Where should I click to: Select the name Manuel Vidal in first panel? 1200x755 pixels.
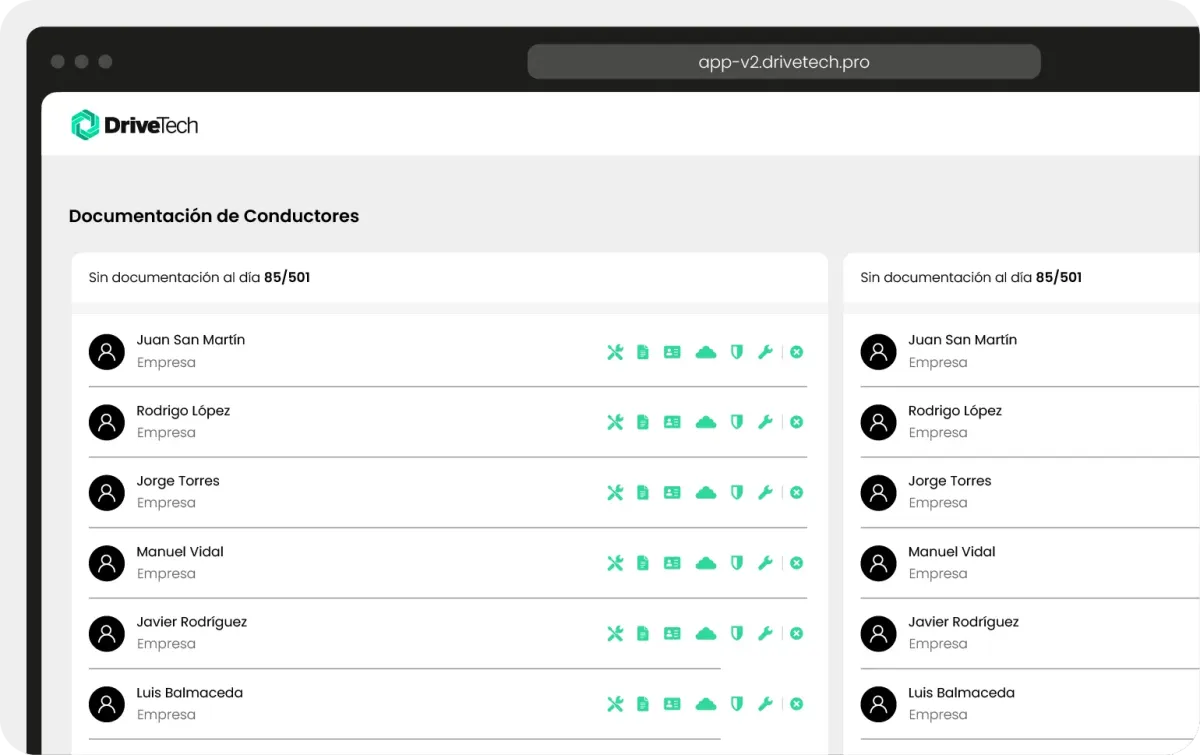[180, 552]
